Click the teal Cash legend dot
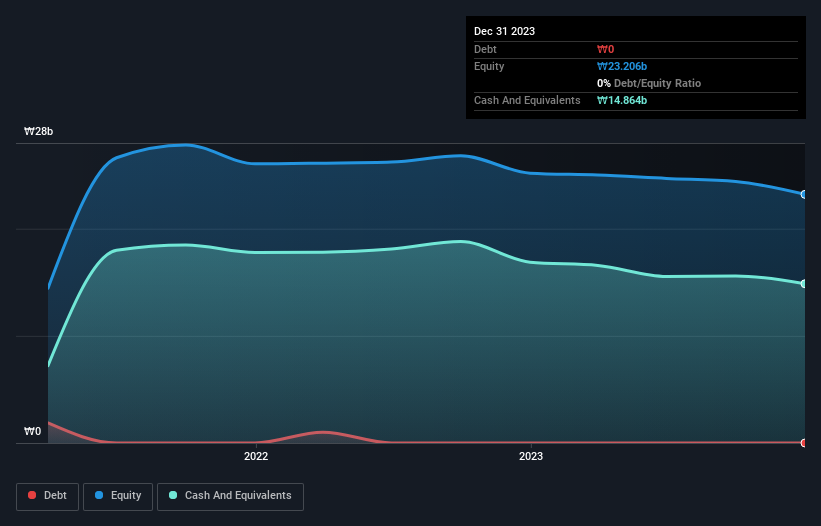Screen dimensions: 821x526 coord(173,495)
